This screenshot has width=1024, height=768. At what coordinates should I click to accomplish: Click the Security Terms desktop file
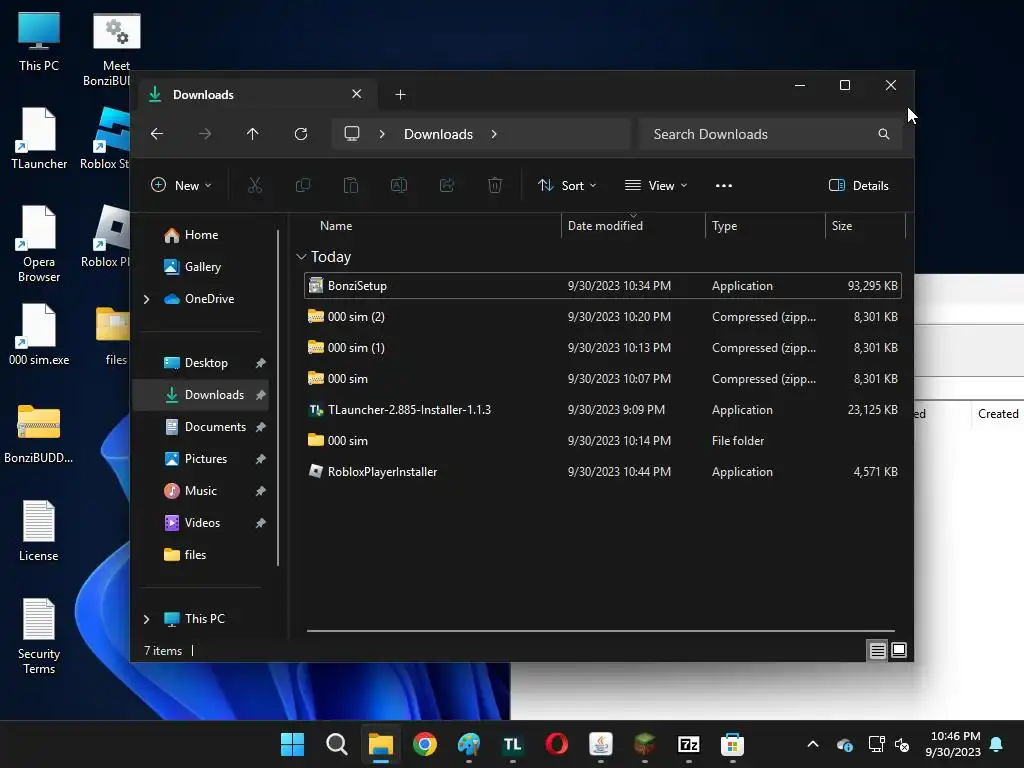[39, 636]
